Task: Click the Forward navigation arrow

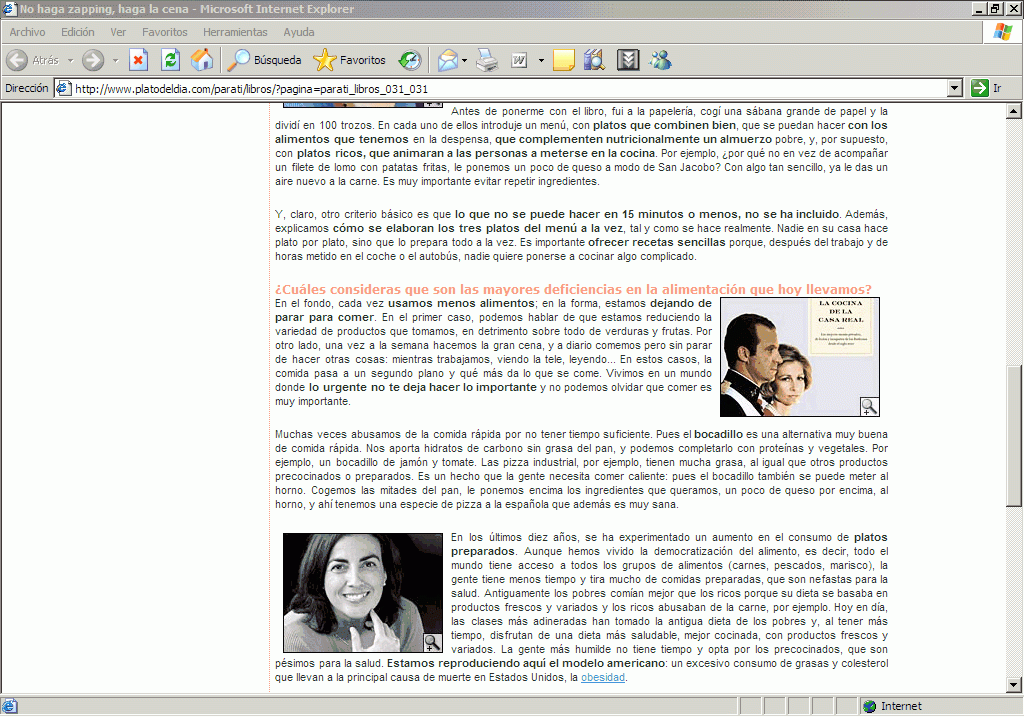Action: coord(93,60)
